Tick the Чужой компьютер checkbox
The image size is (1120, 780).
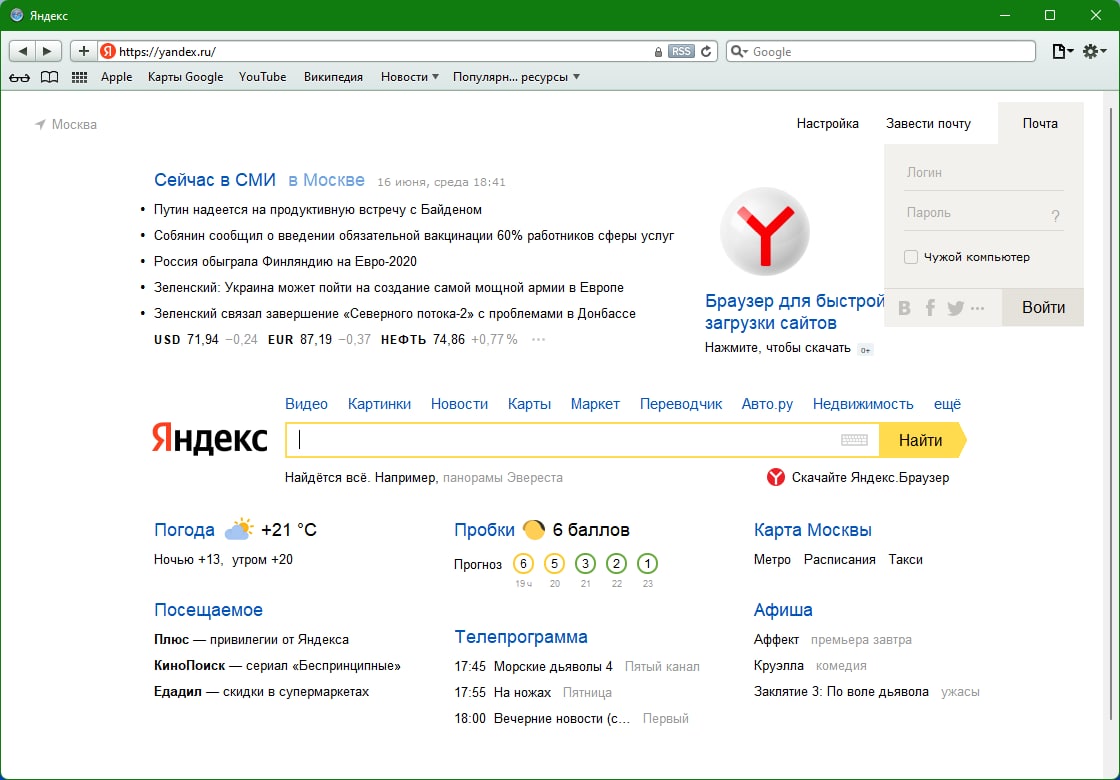tap(911, 257)
